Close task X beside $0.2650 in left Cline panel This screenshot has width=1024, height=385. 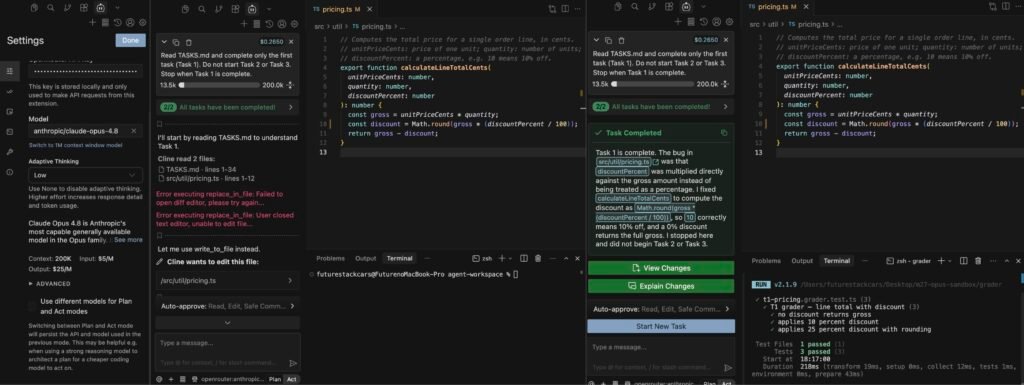pyautogui.click(x=291, y=41)
